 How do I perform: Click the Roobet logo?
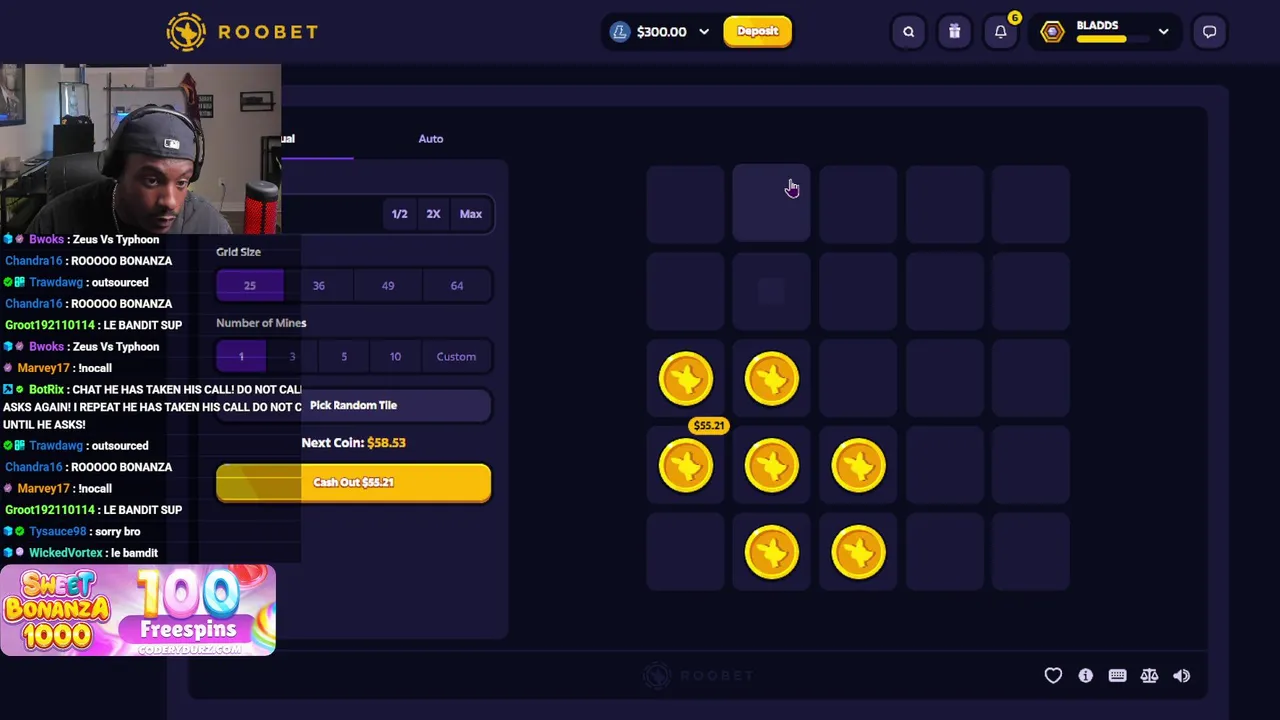(x=242, y=32)
